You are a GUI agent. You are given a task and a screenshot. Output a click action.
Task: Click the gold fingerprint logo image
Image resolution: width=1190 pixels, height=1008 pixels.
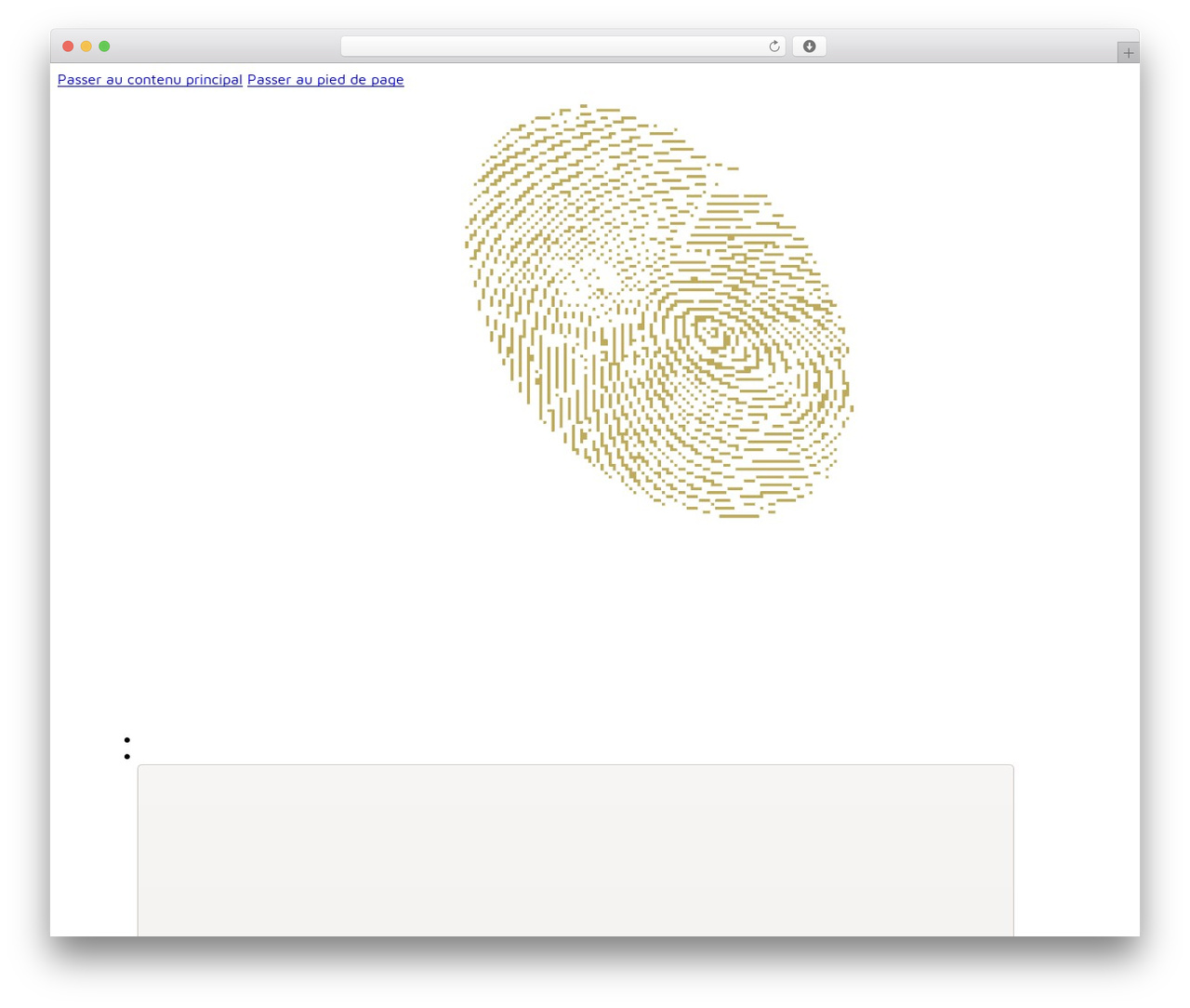point(658,311)
